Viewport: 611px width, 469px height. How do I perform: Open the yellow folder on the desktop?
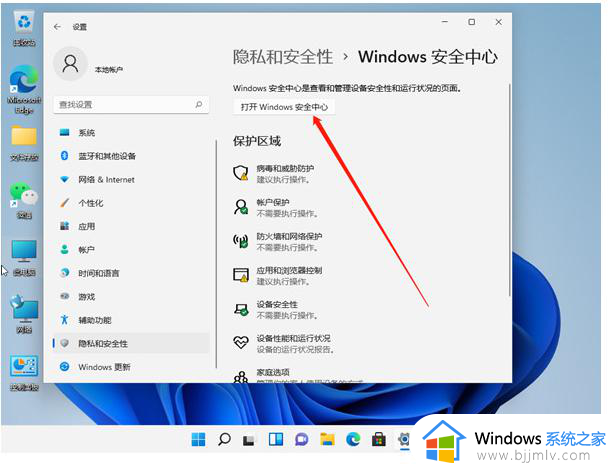pos(24,143)
